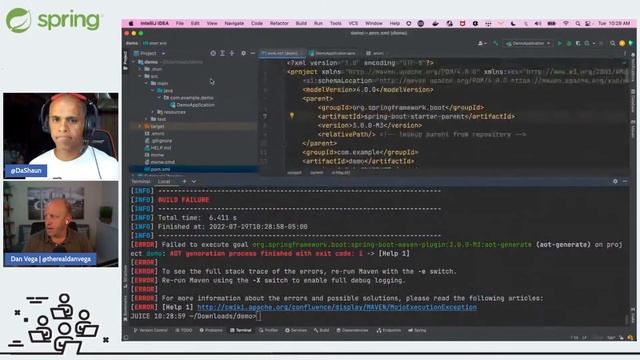Open the Navigate menu
This screenshot has height=360, width=640.
(234, 24)
